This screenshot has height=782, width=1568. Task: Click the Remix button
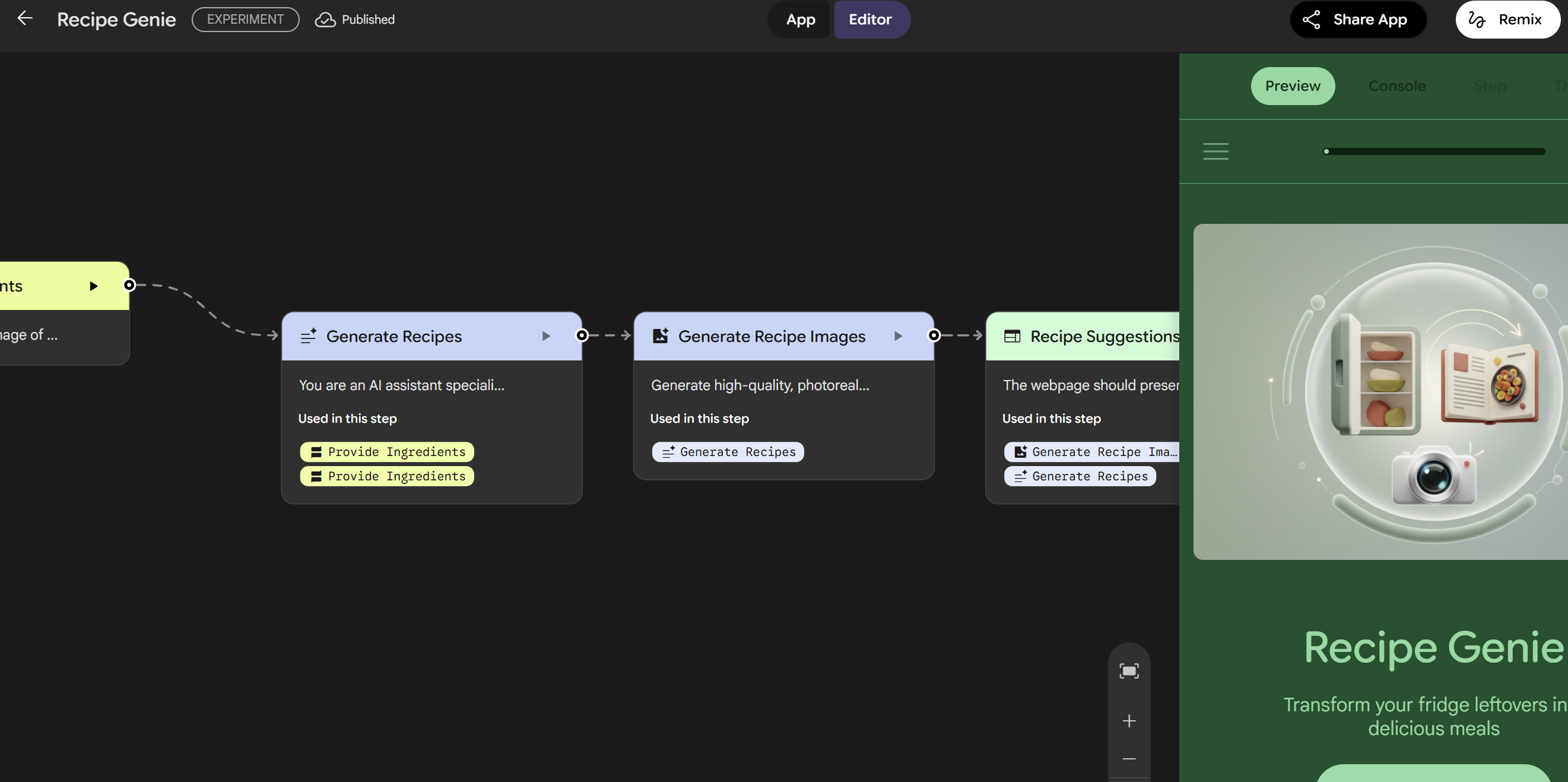(x=1506, y=20)
